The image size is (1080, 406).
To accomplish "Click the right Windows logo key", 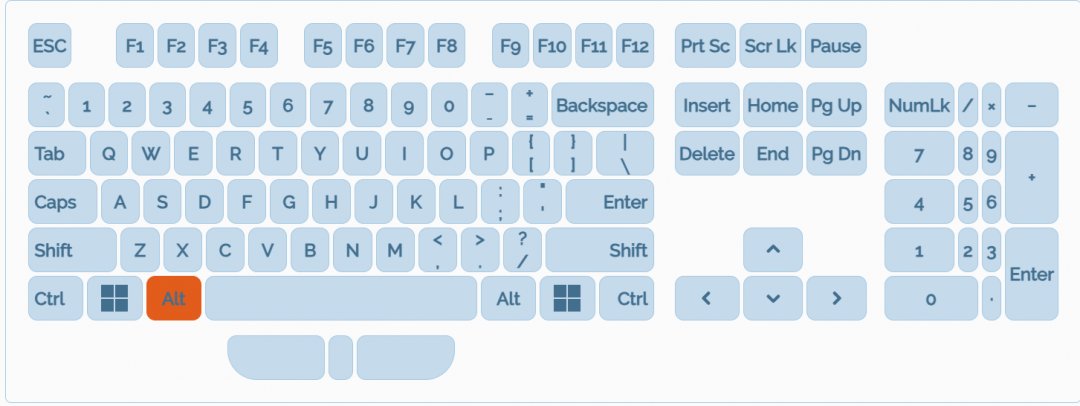I will [x=567, y=298].
